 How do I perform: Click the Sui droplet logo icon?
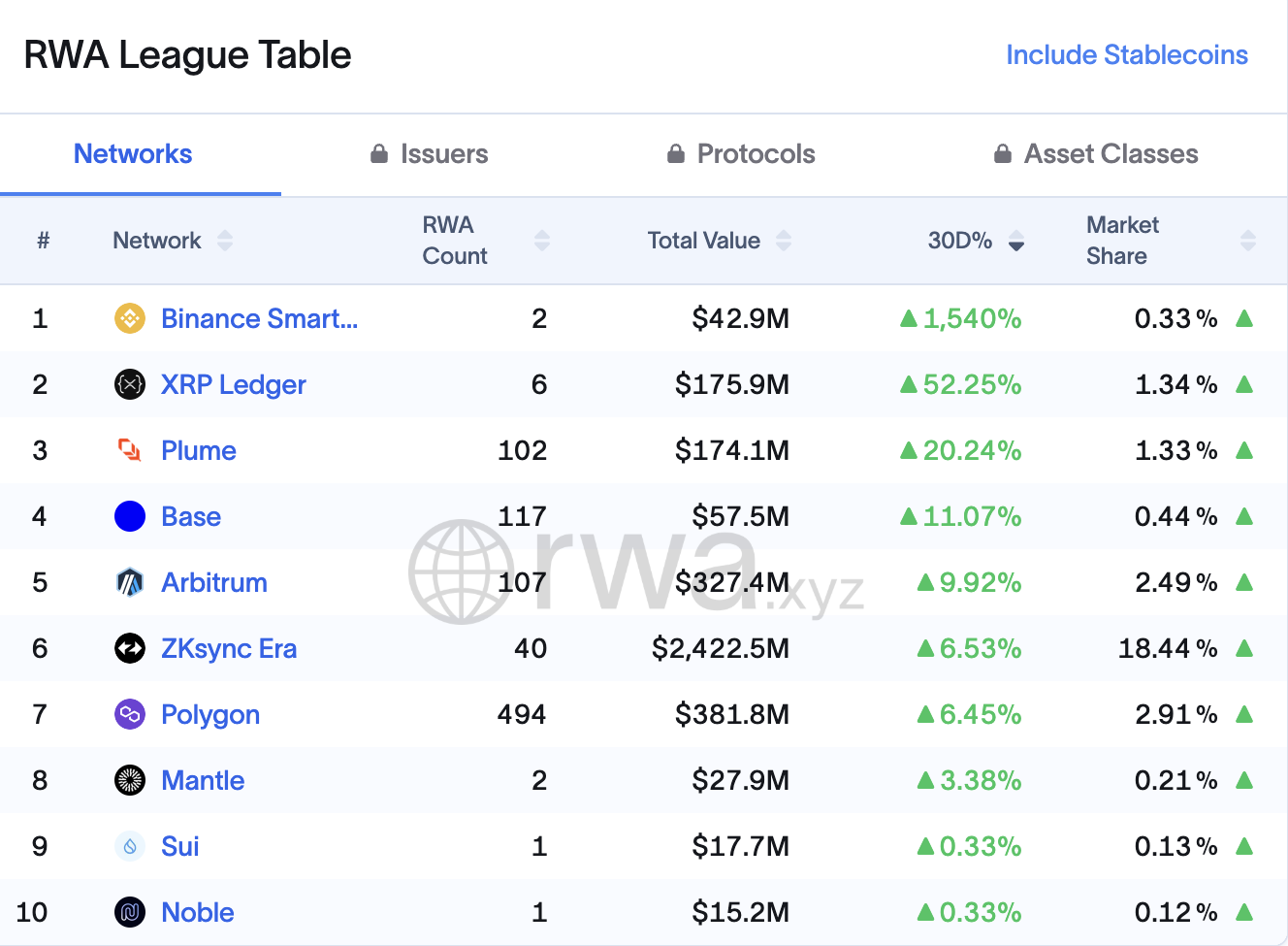tap(130, 846)
